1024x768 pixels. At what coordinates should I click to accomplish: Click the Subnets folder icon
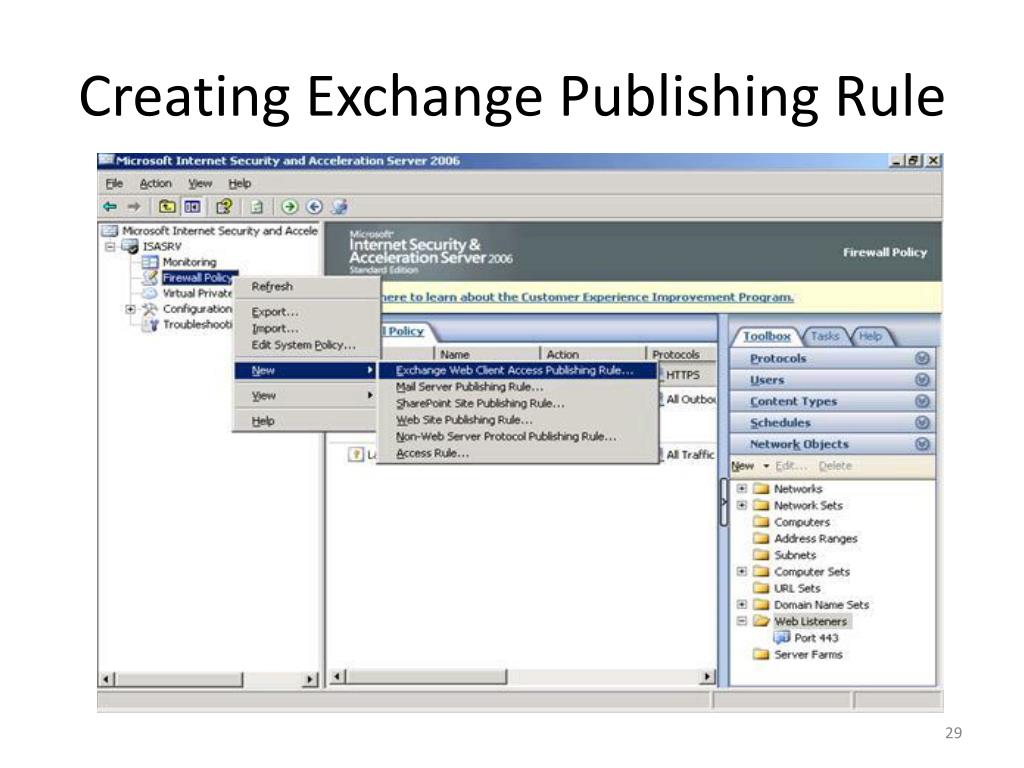pyautogui.click(x=761, y=555)
